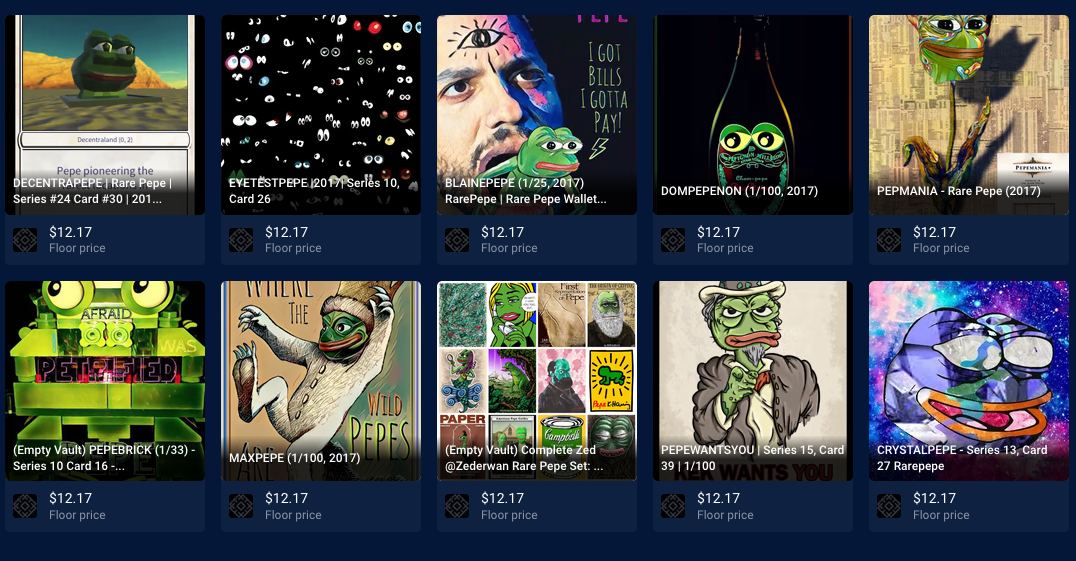
Task: Open the Complete Zed Rare Pepe Set thumbnail
Action: tap(537, 381)
